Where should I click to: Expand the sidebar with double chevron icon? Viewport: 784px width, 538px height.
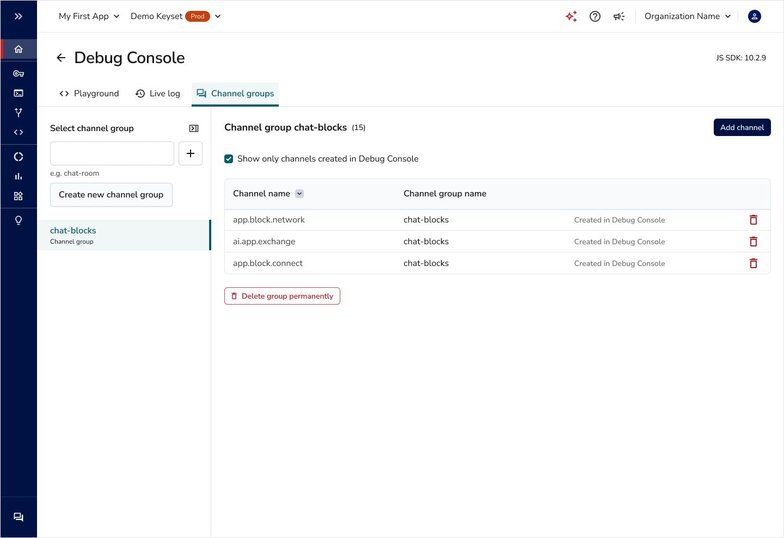(18, 16)
